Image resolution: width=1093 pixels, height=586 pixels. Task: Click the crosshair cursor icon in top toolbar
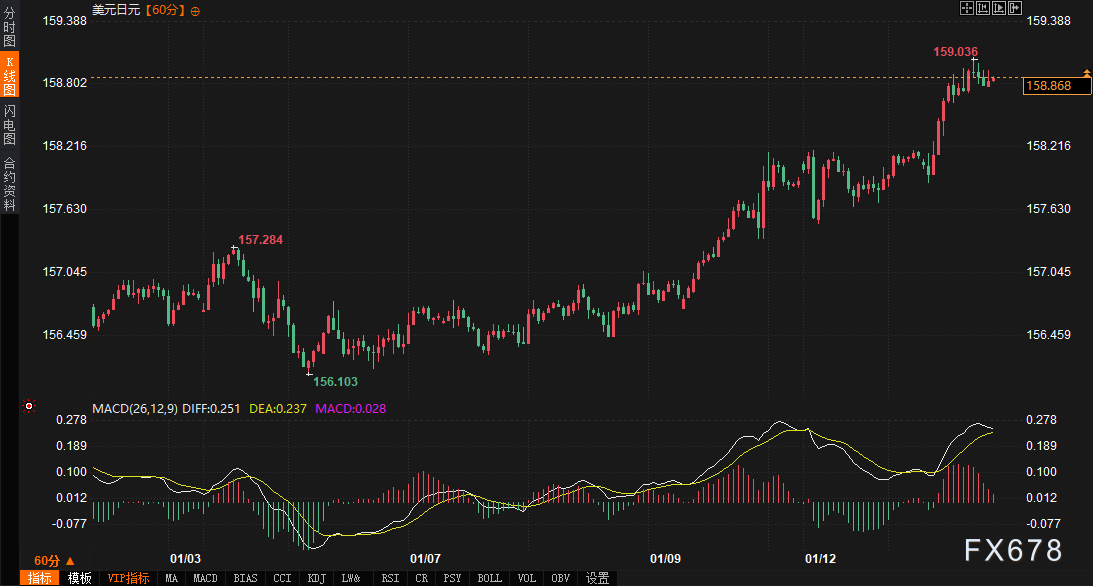(966, 8)
